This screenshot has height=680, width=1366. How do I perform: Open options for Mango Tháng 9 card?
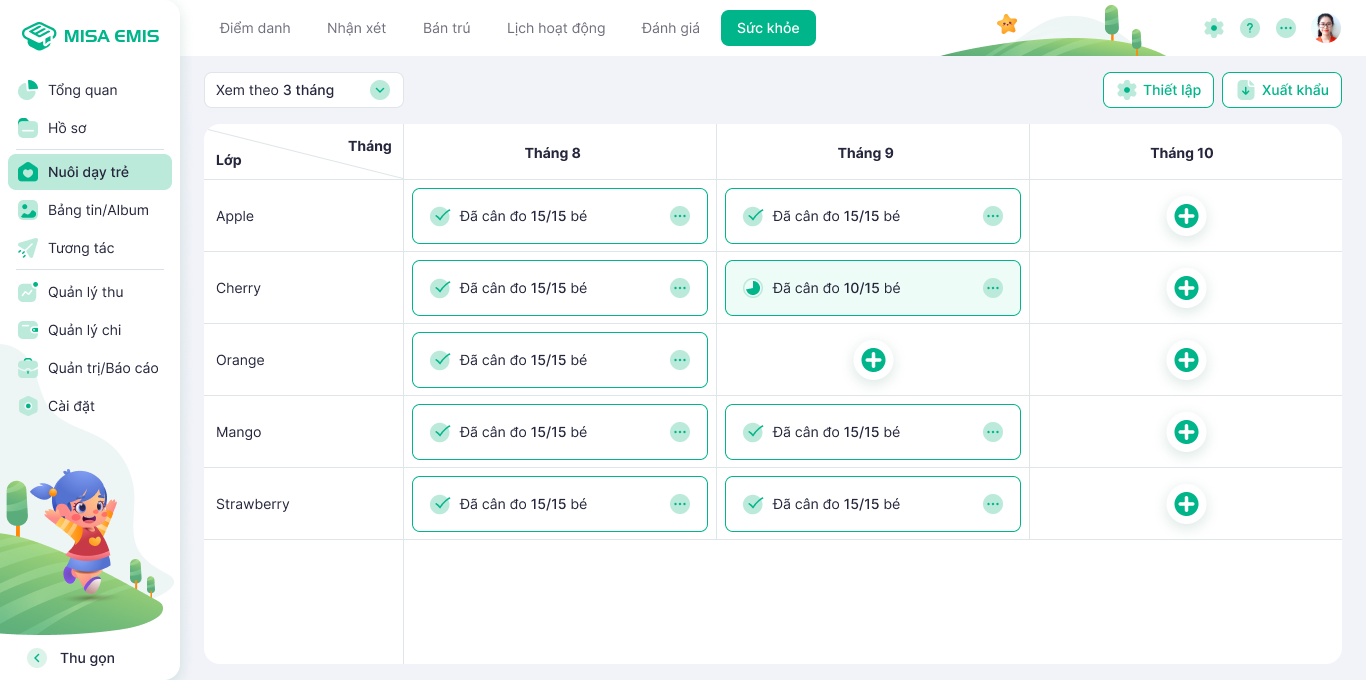[992, 432]
